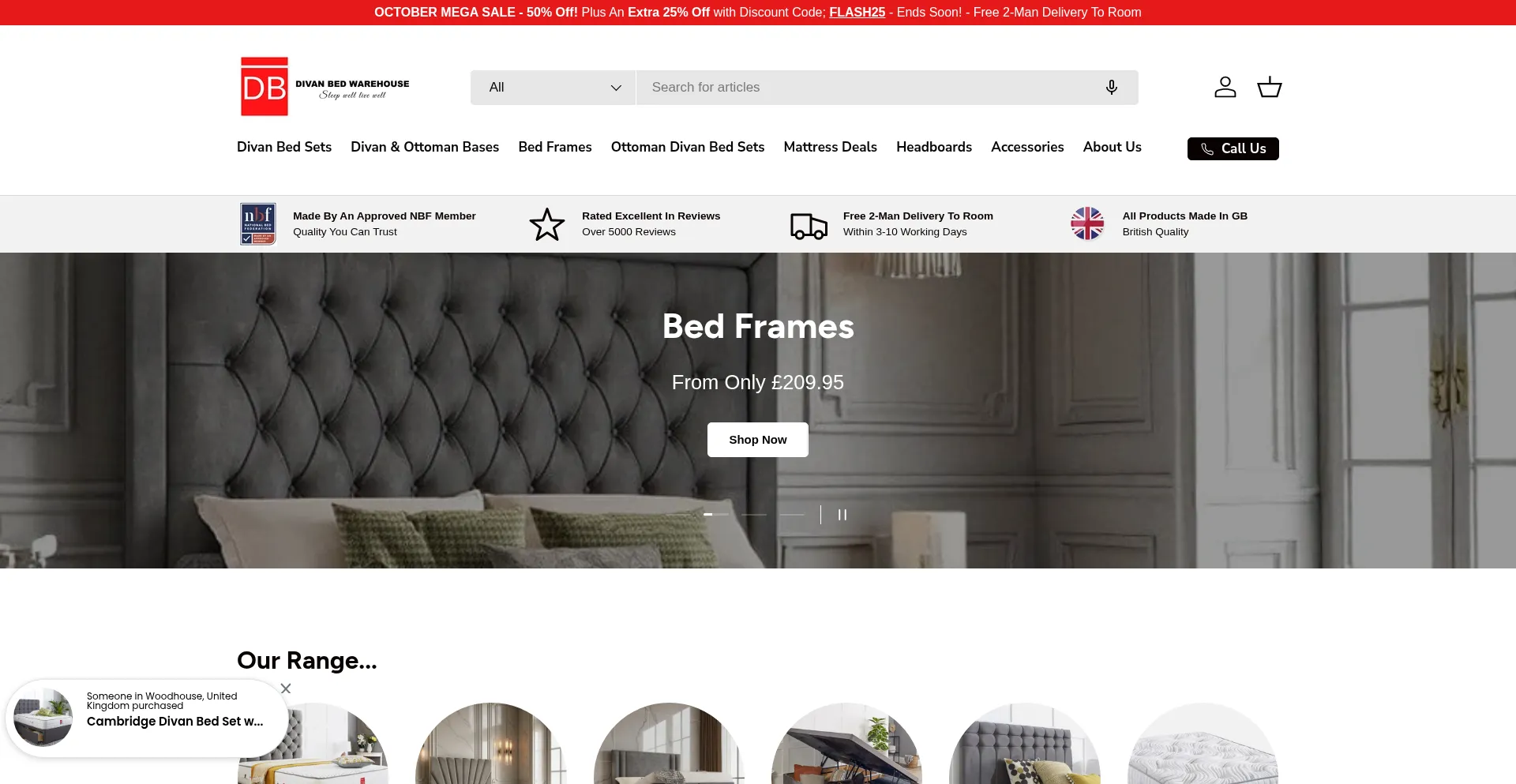Click the FLASH25 discount code link
This screenshot has height=784, width=1516.
[x=857, y=13]
